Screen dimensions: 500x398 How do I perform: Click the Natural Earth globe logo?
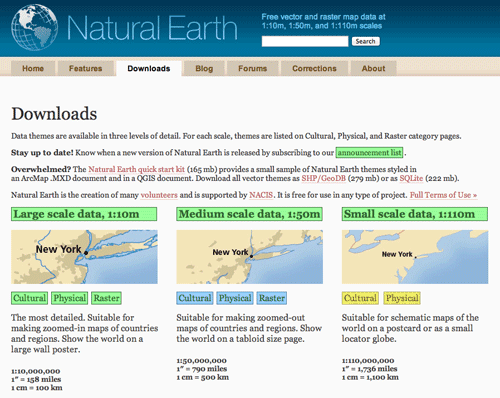coord(34,28)
